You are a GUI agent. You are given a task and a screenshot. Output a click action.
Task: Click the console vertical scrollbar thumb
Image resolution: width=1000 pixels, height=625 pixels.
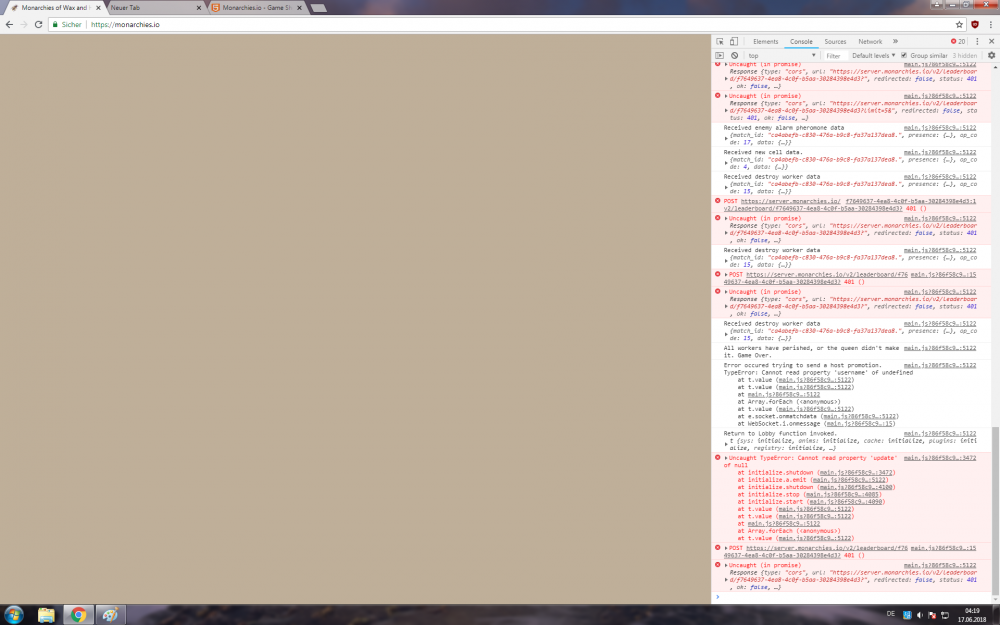click(995, 513)
